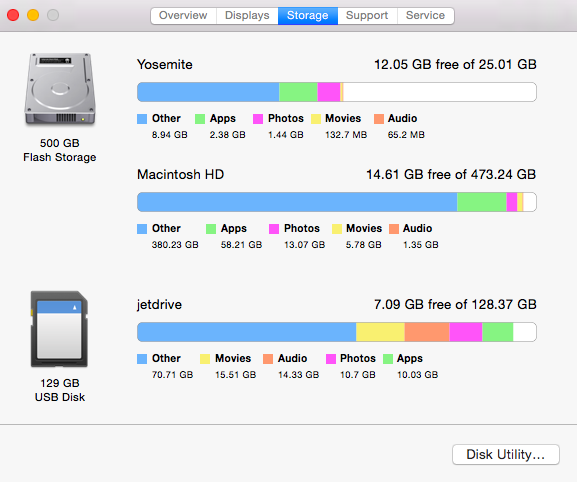The image size is (577, 482).
Task: Click the 129 GB USB Disk SD card icon
Action: point(59,329)
